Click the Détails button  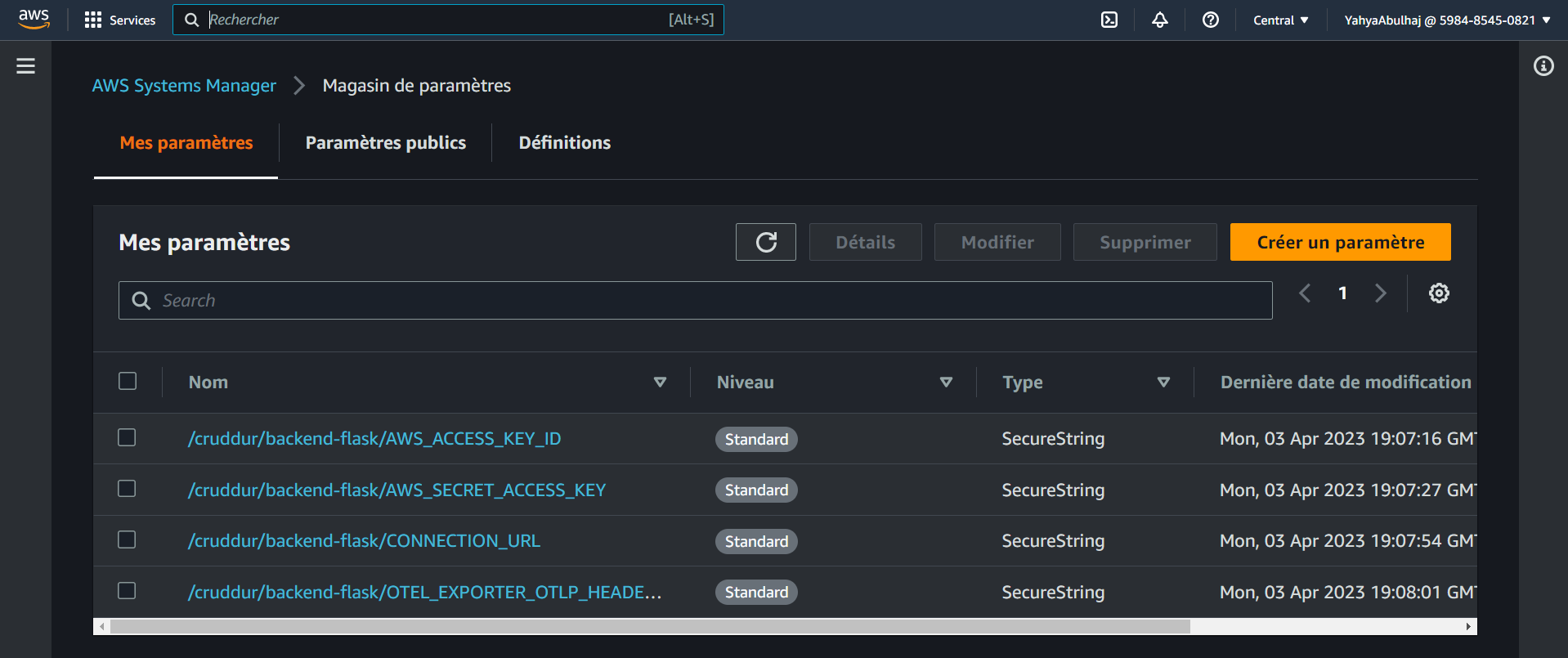[866, 242]
